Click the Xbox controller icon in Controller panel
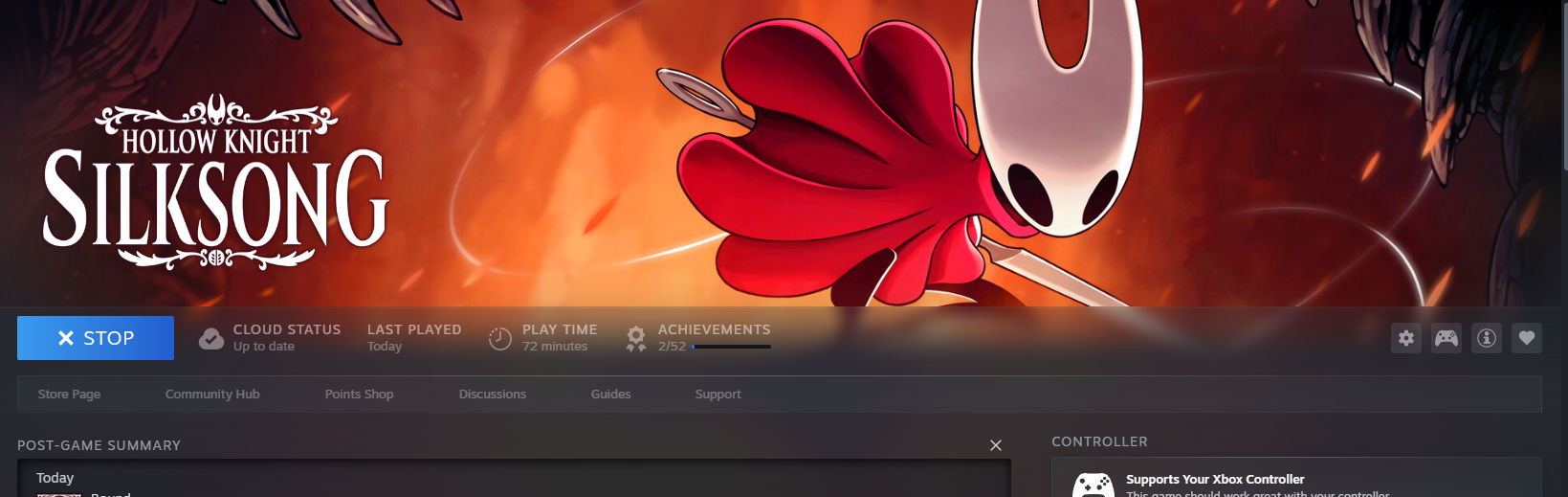 click(x=1093, y=486)
